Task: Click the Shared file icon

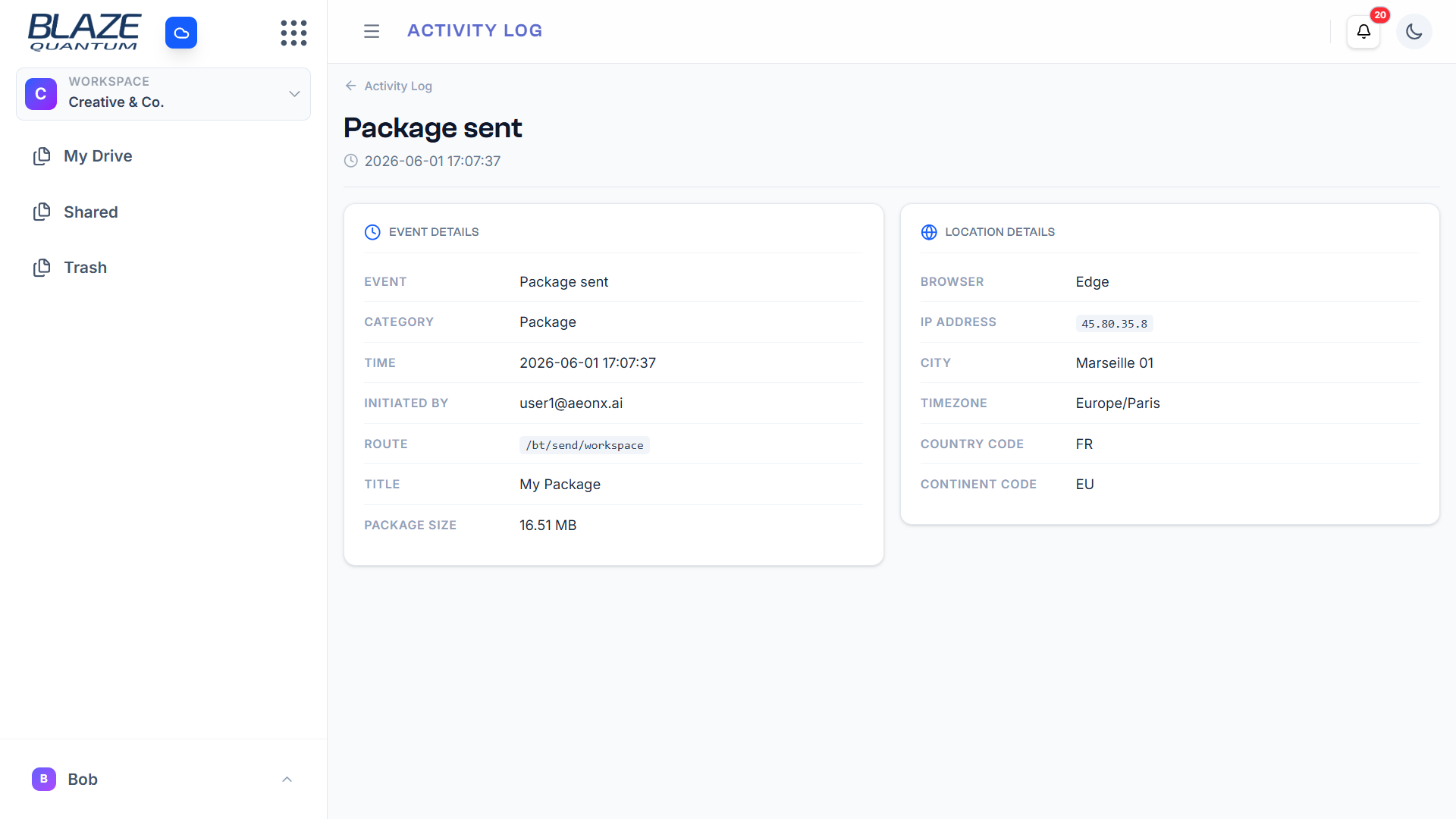Action: coord(42,212)
